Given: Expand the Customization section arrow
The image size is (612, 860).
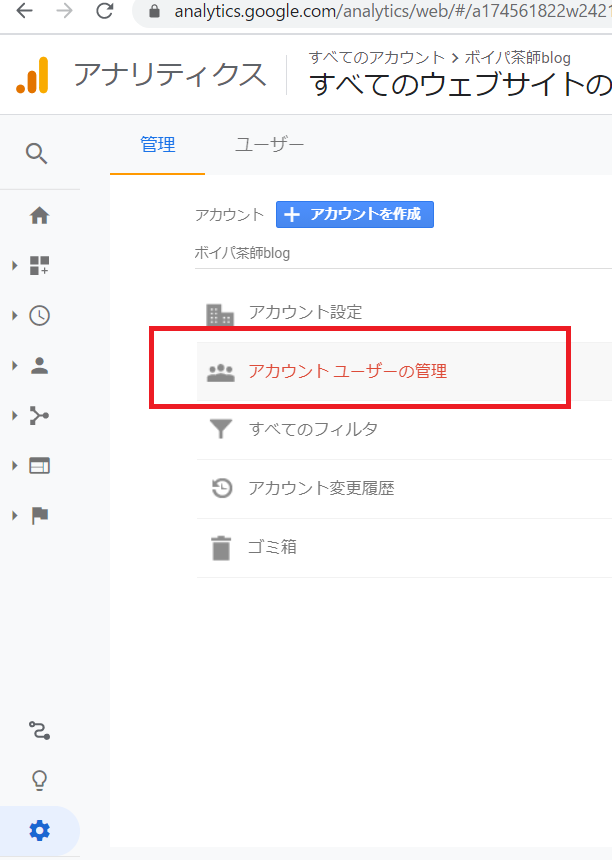Looking at the screenshot, I should click(x=15, y=265).
